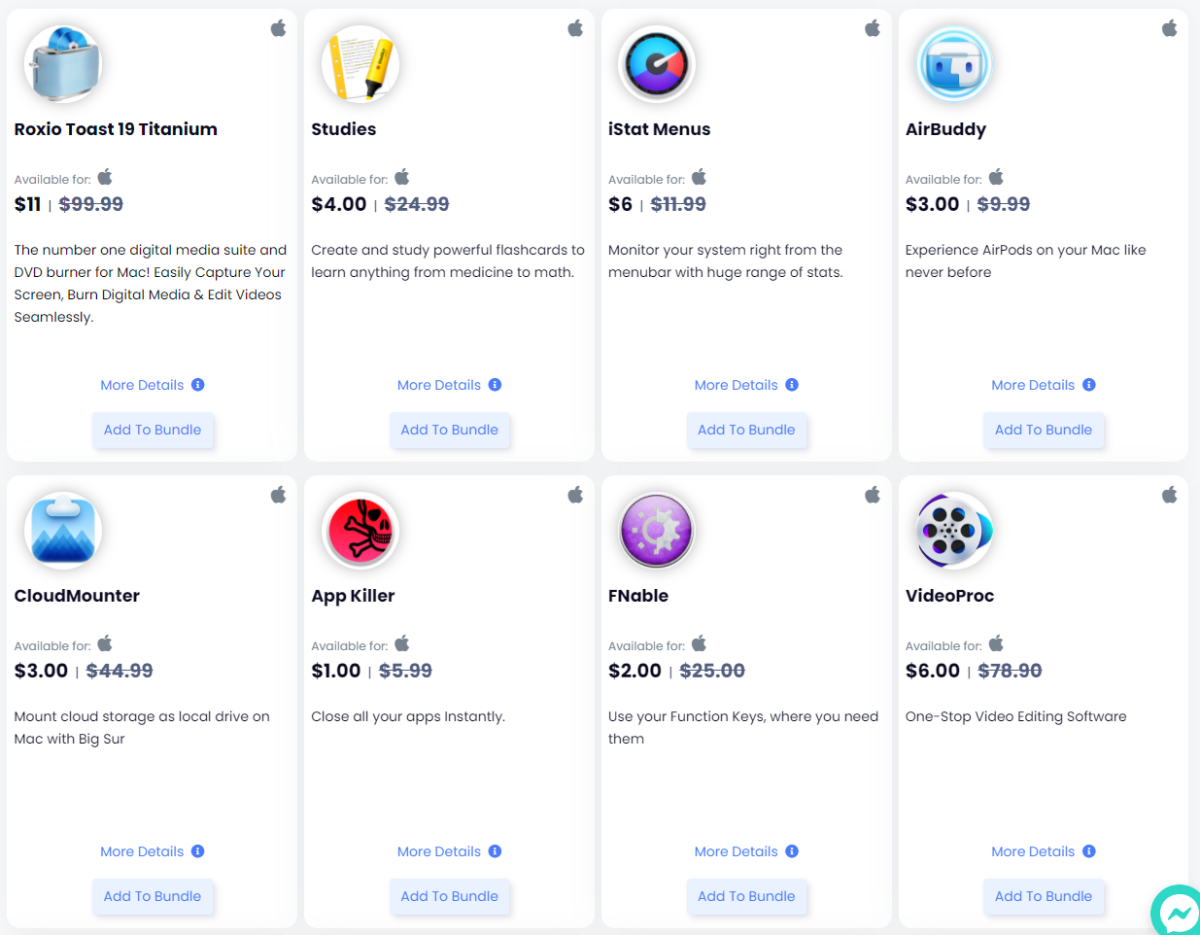This screenshot has height=935, width=1200.
Task: Click the Apple badge at the top corner of the App Killer card
Action: coord(575,494)
